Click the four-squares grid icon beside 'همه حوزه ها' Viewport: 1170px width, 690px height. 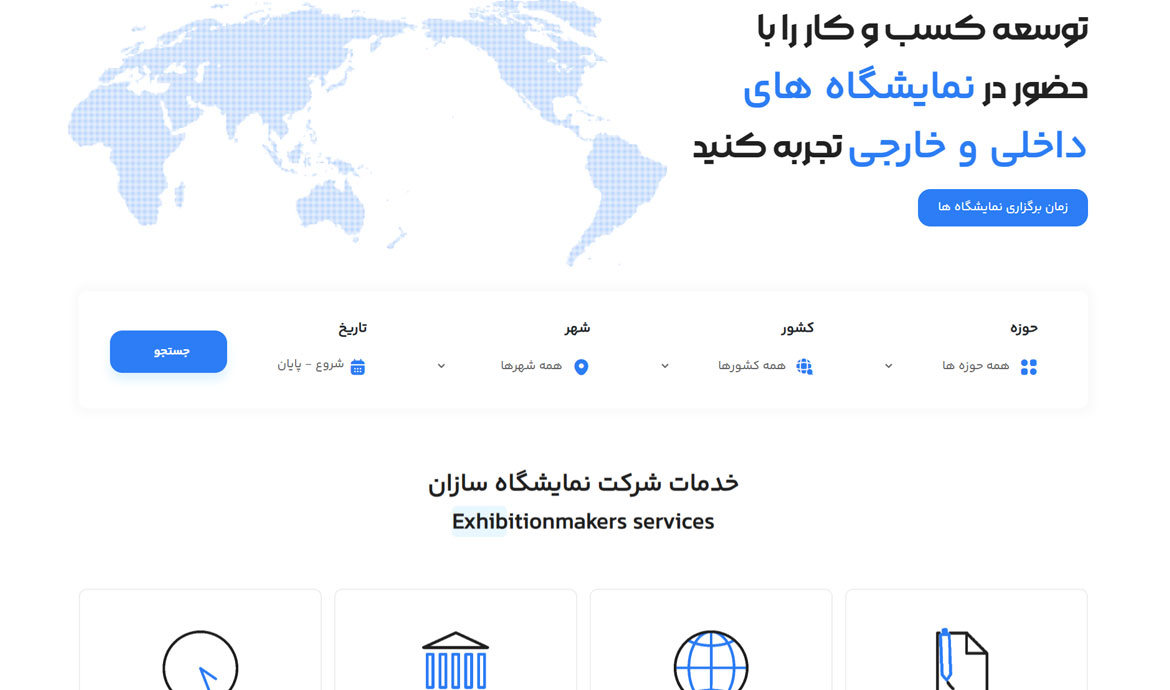[1028, 367]
